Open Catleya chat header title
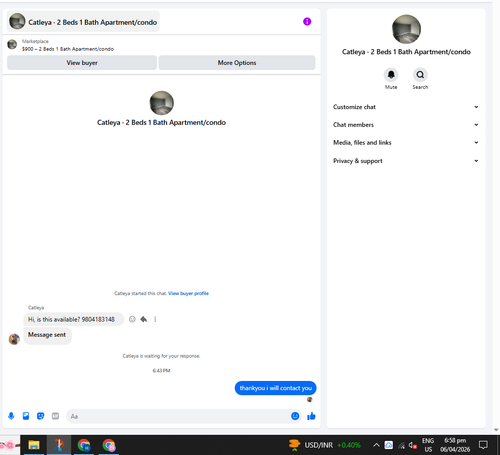 click(83, 22)
